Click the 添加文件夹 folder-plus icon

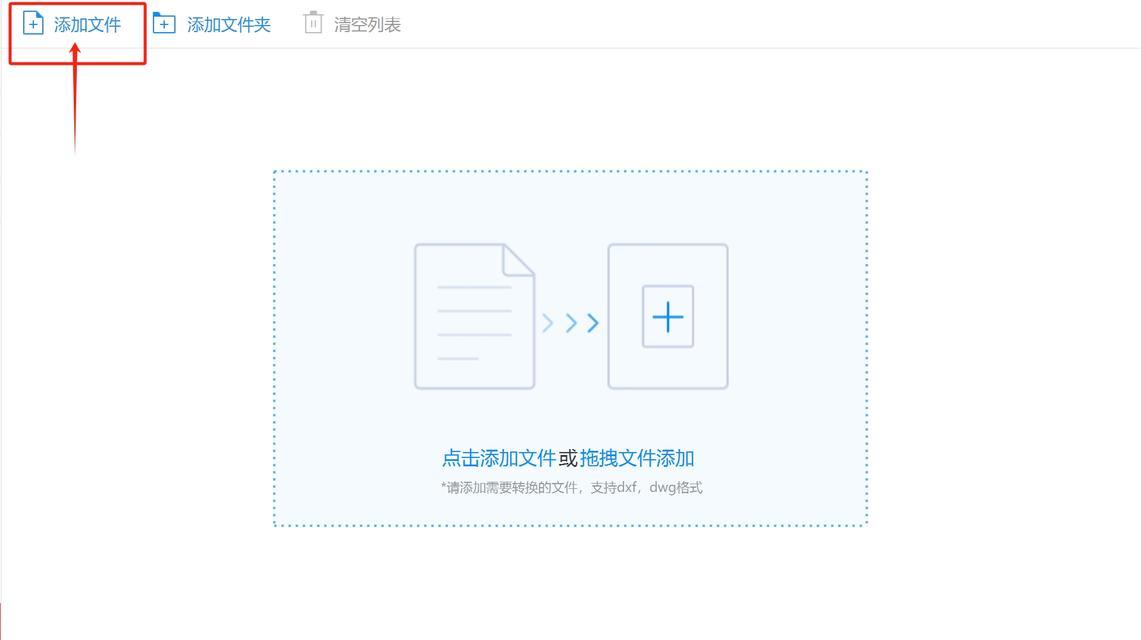point(164,23)
